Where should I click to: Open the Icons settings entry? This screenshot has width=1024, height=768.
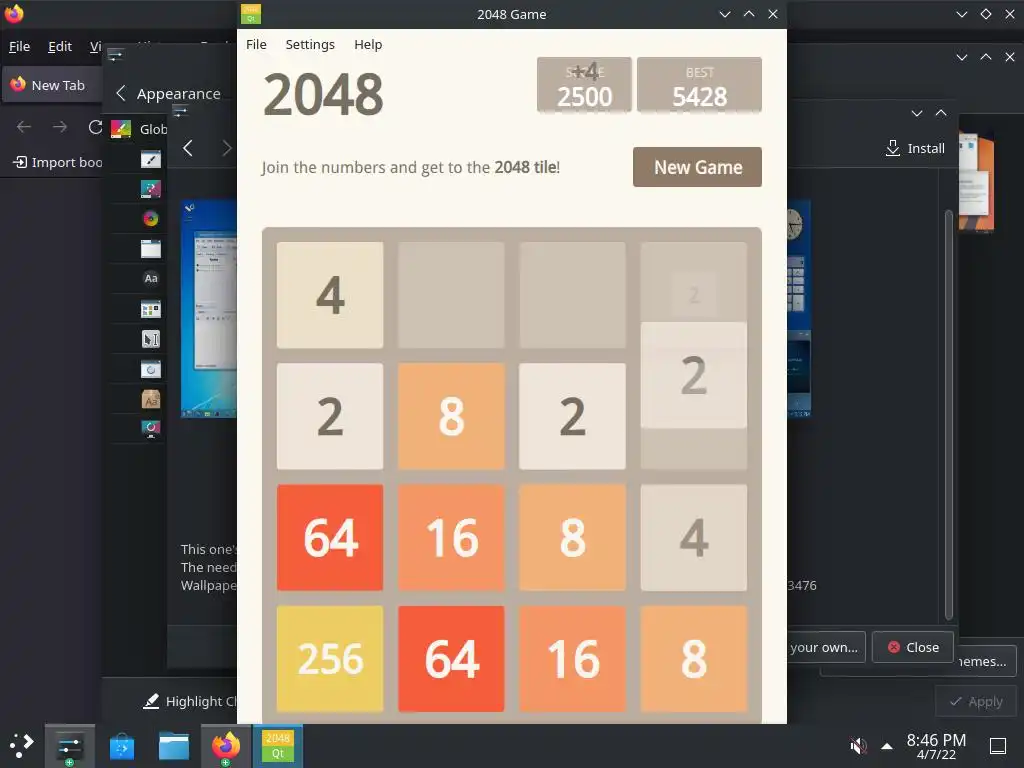click(151, 309)
